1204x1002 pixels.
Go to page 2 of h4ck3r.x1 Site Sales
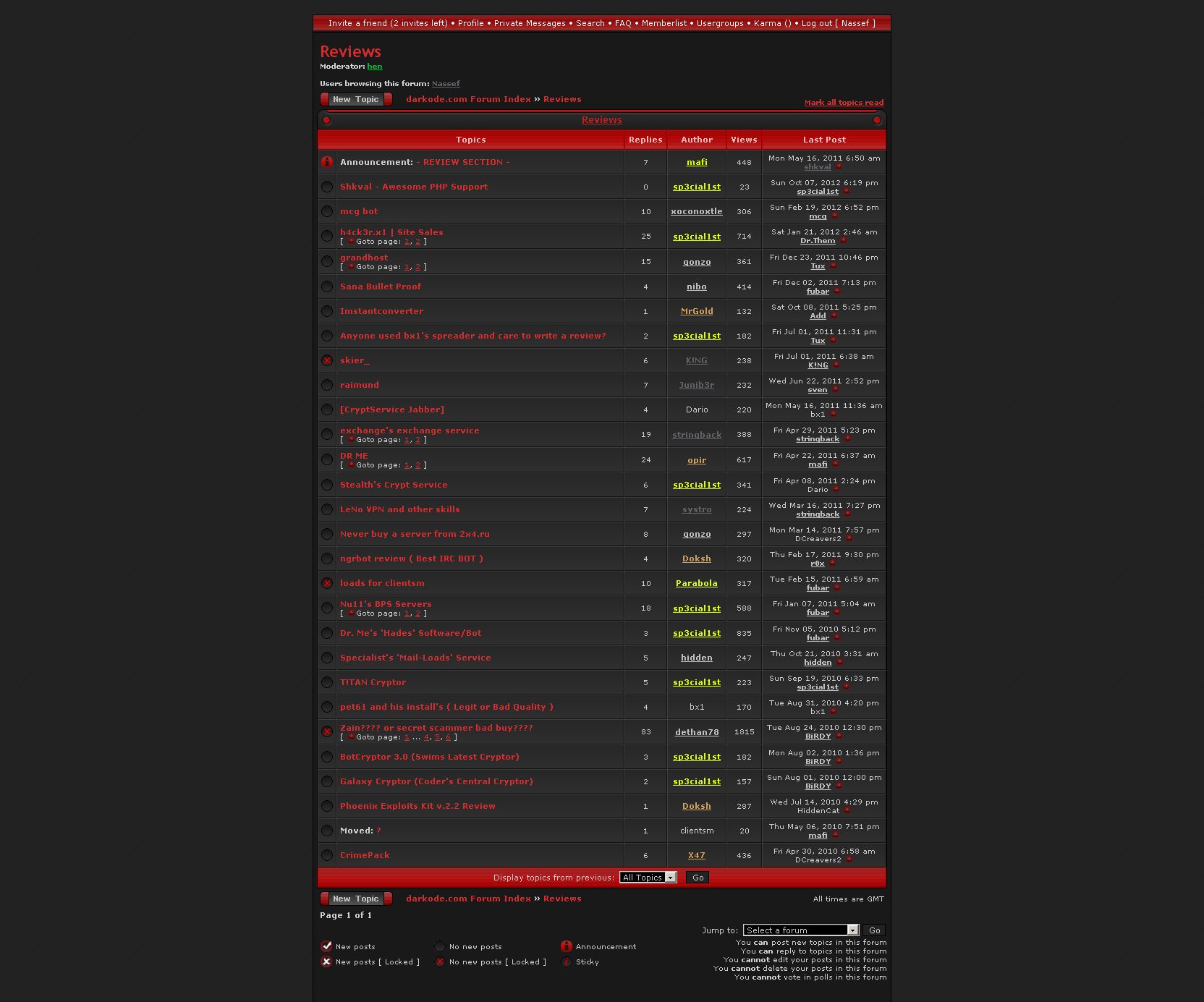point(417,242)
